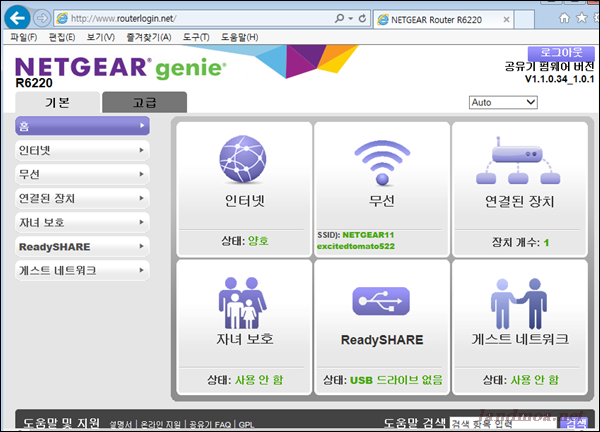Click the search magnifier in address bar
This screenshot has width=600, height=432.
(339, 18)
